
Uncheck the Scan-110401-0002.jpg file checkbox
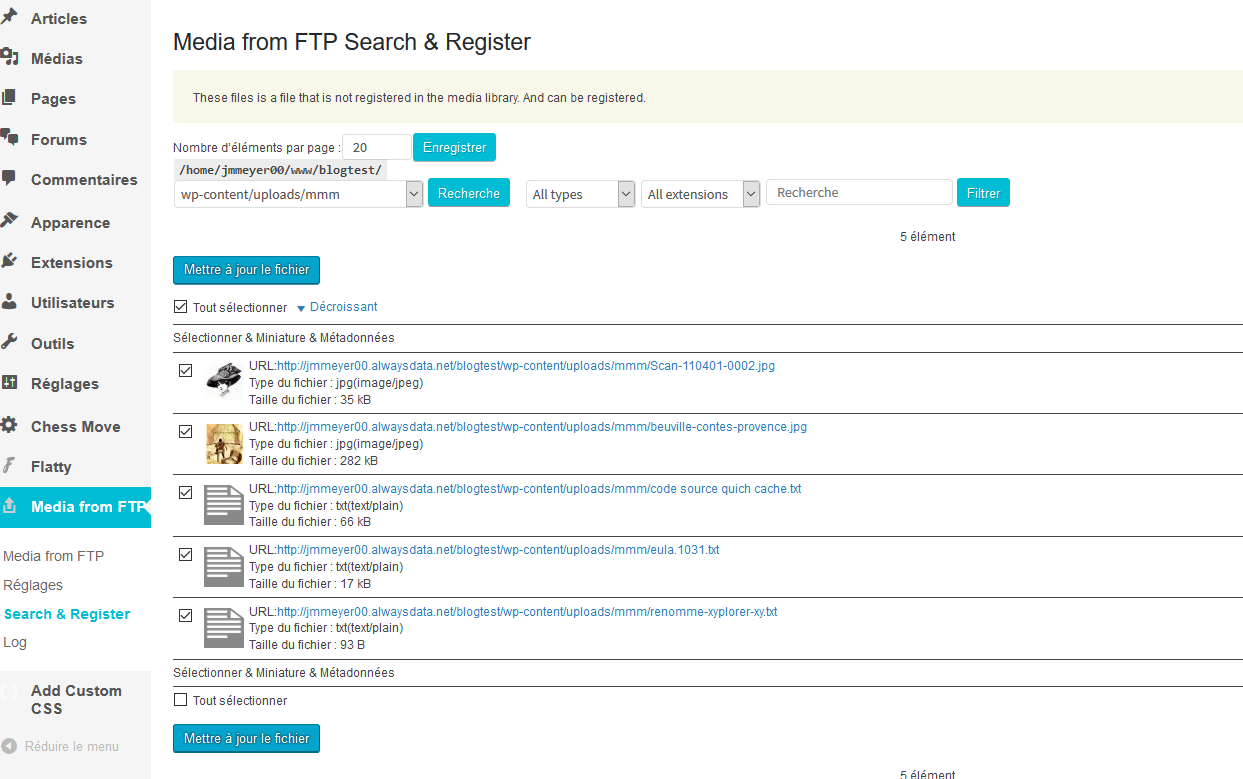tap(185, 370)
